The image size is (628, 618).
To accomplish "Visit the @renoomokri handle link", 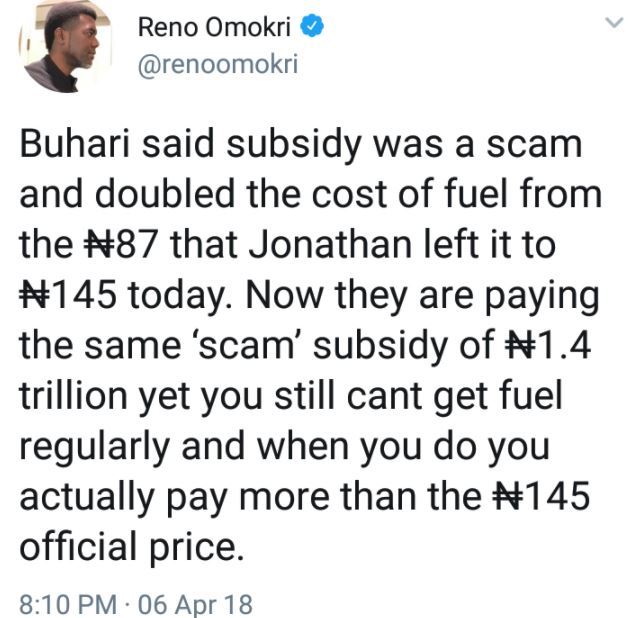I will [x=218, y=64].
